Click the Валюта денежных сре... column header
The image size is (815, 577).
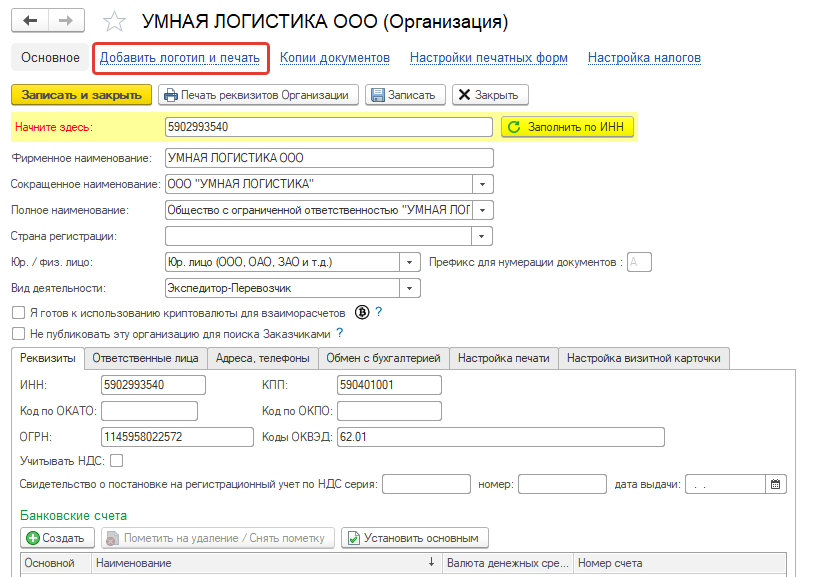tap(508, 563)
